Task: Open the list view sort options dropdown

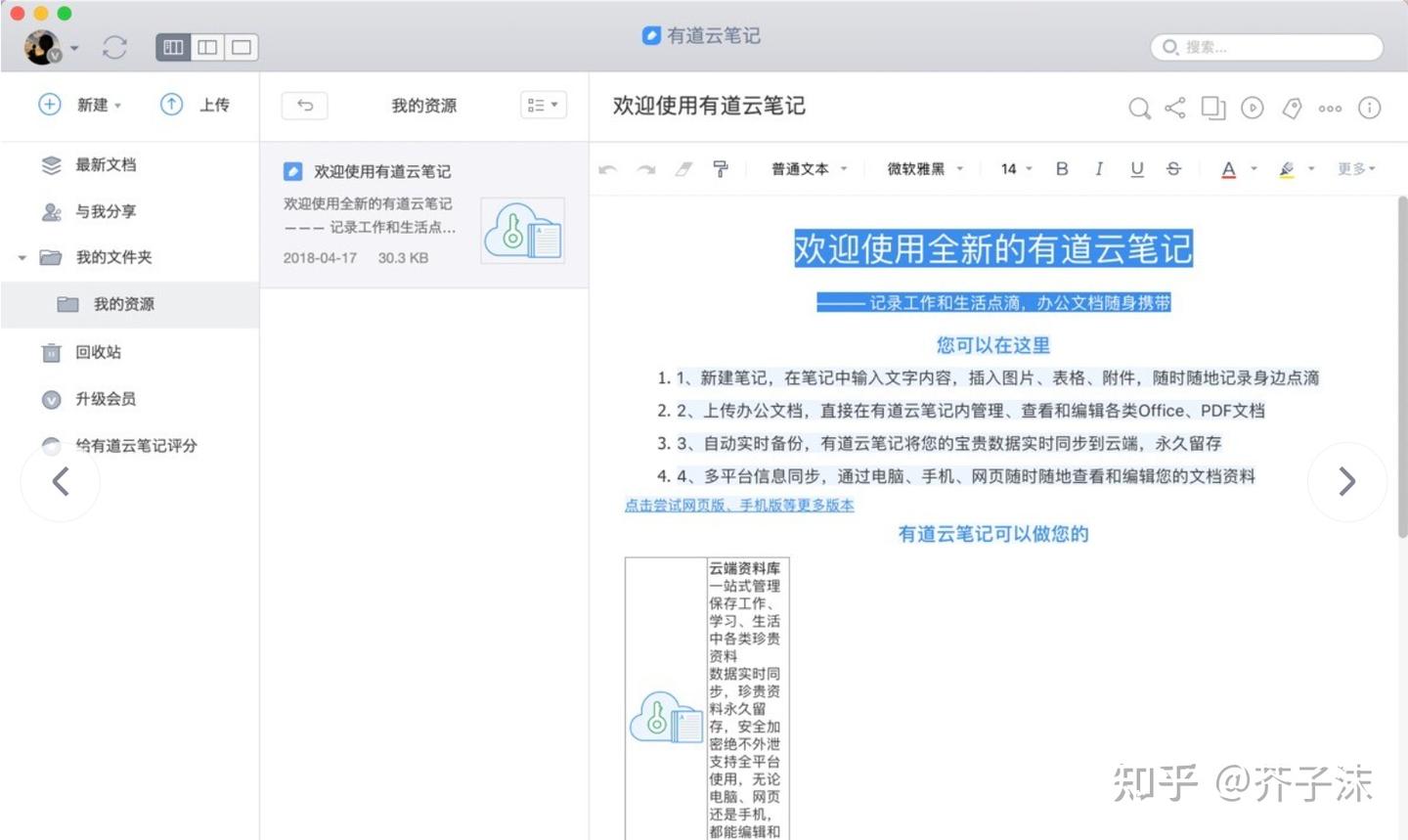Action: coord(543,105)
